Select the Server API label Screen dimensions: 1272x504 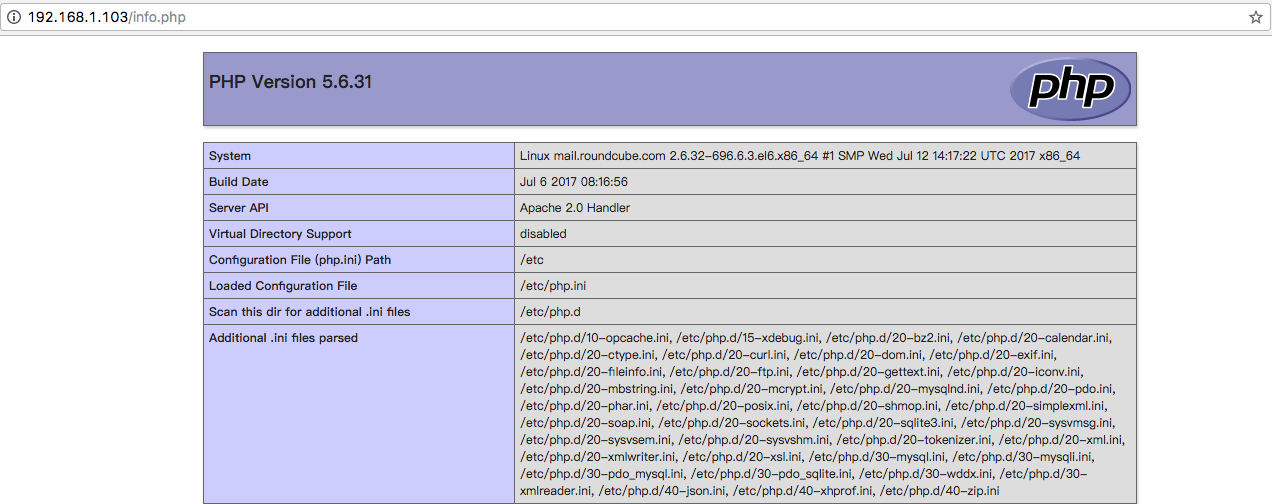239,208
